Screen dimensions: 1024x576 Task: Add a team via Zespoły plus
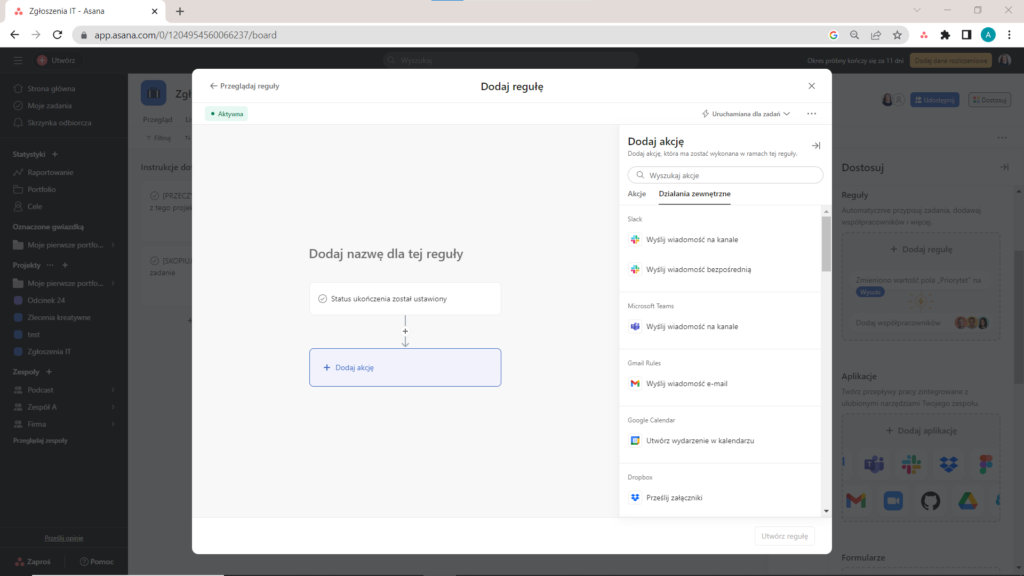(49, 372)
